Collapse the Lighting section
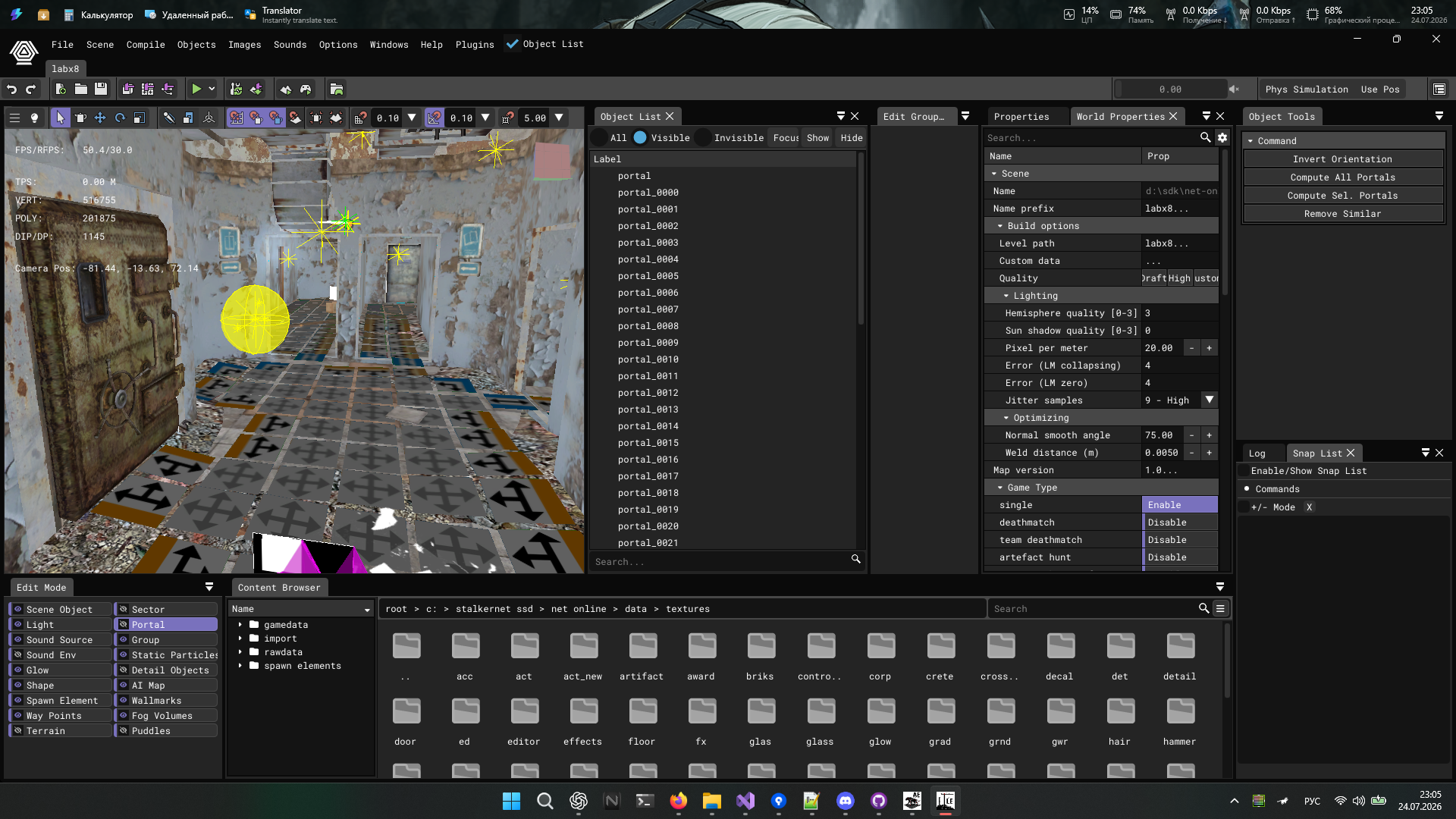1456x819 pixels. click(1006, 296)
